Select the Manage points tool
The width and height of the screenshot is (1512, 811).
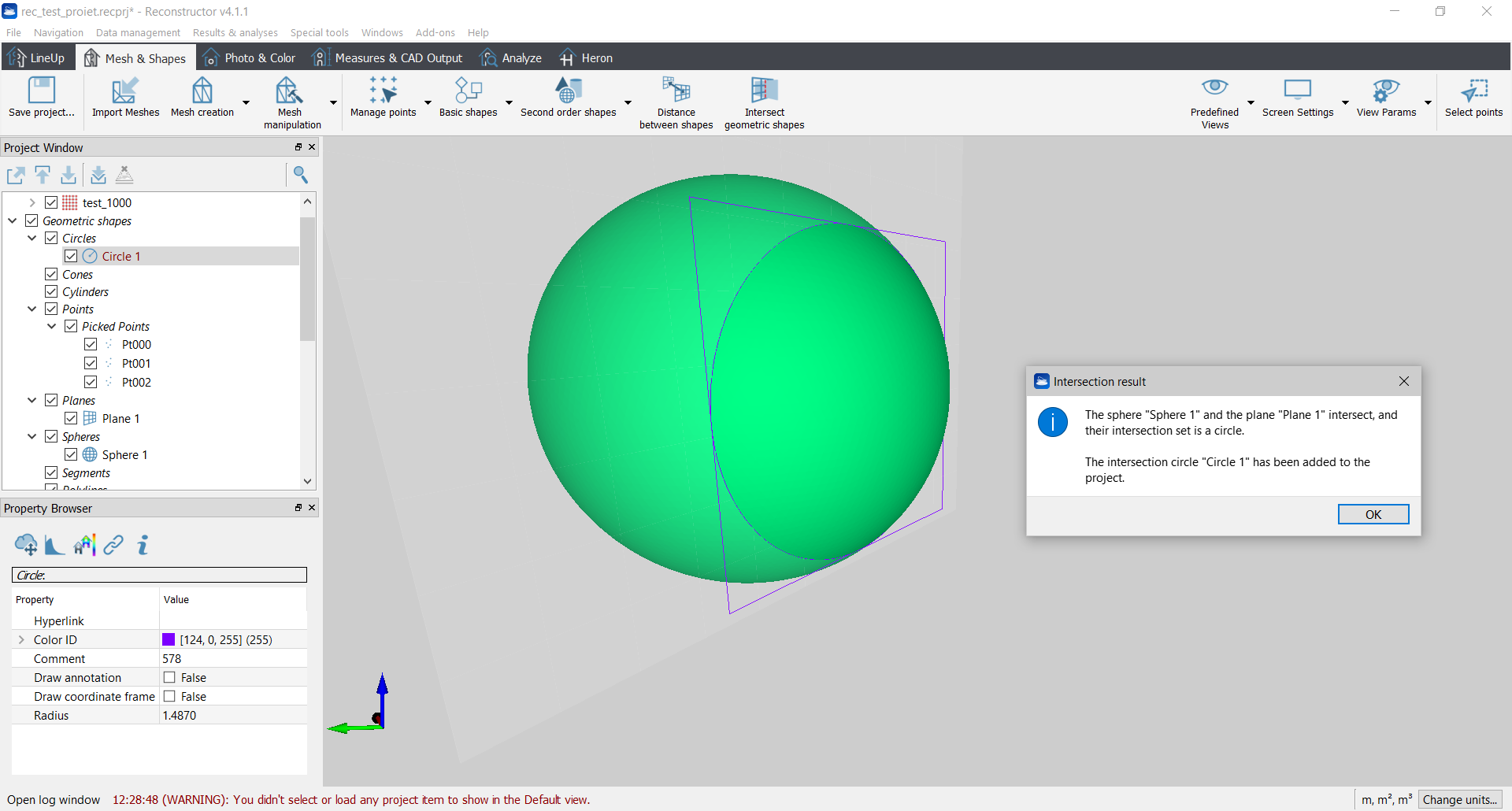click(x=383, y=91)
